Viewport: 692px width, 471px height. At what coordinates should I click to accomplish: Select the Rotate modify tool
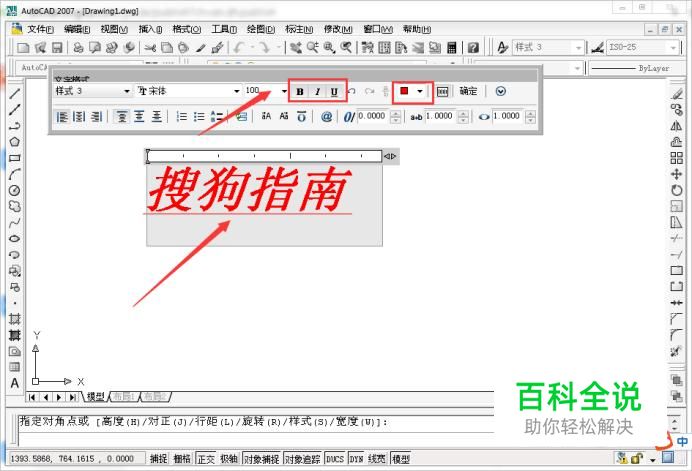click(676, 190)
